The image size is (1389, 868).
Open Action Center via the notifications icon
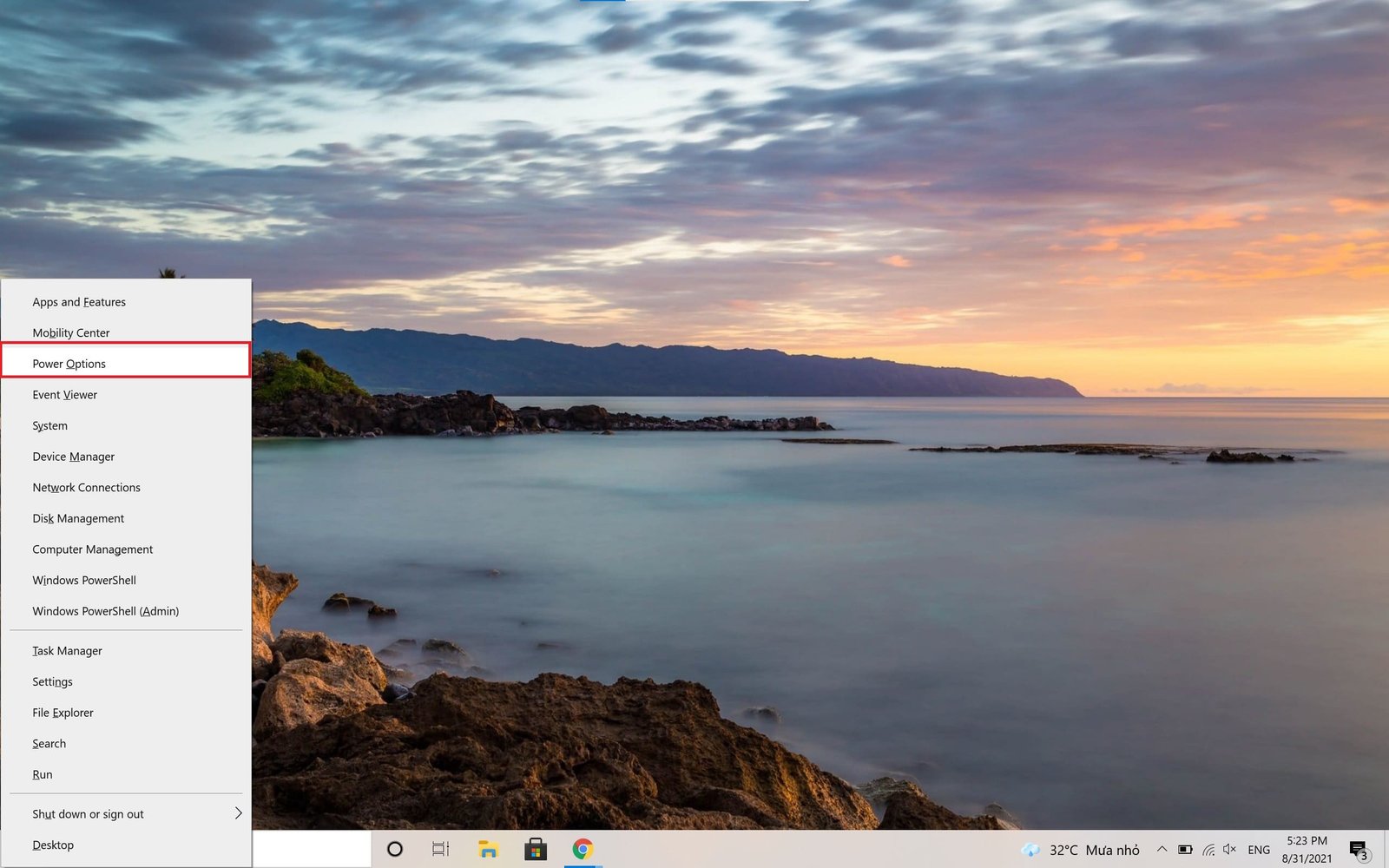(x=1358, y=849)
